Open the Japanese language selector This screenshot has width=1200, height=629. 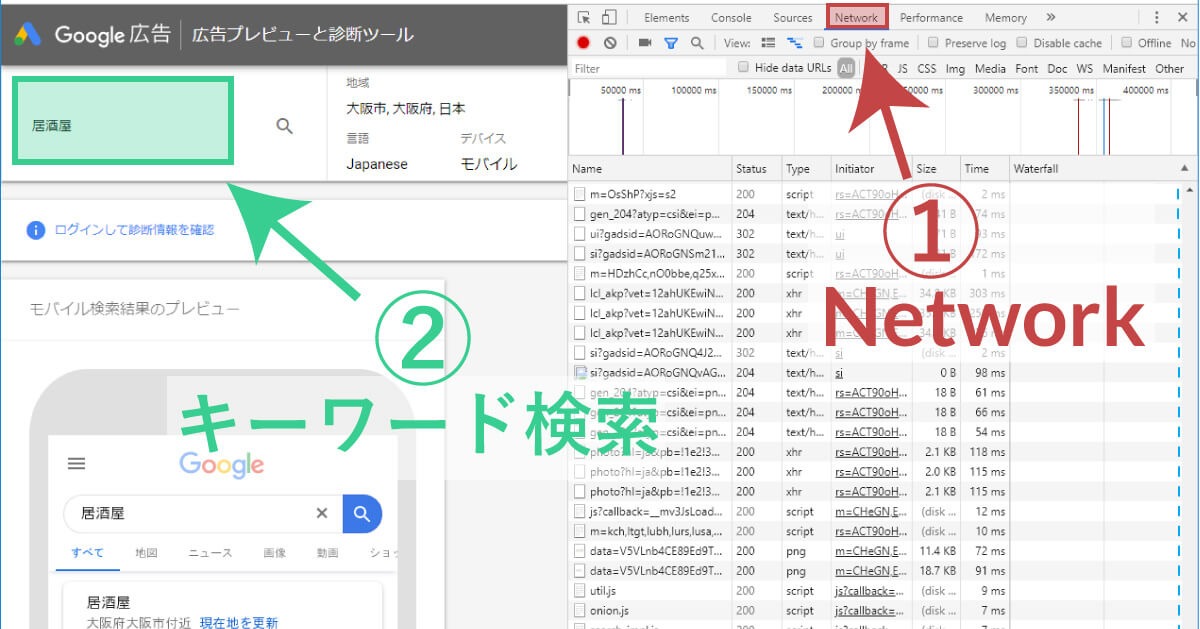tap(377, 164)
